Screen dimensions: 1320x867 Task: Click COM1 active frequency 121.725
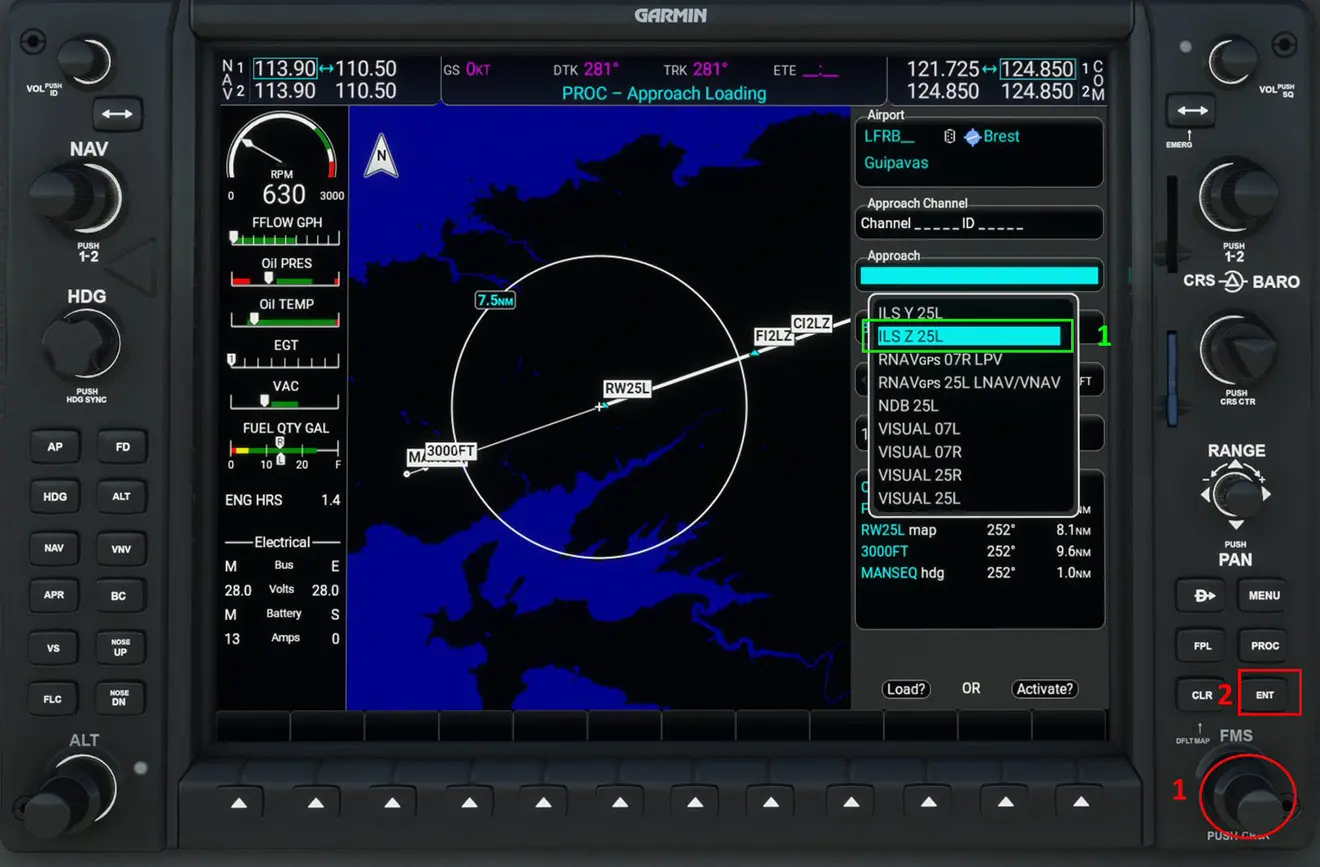pos(943,69)
